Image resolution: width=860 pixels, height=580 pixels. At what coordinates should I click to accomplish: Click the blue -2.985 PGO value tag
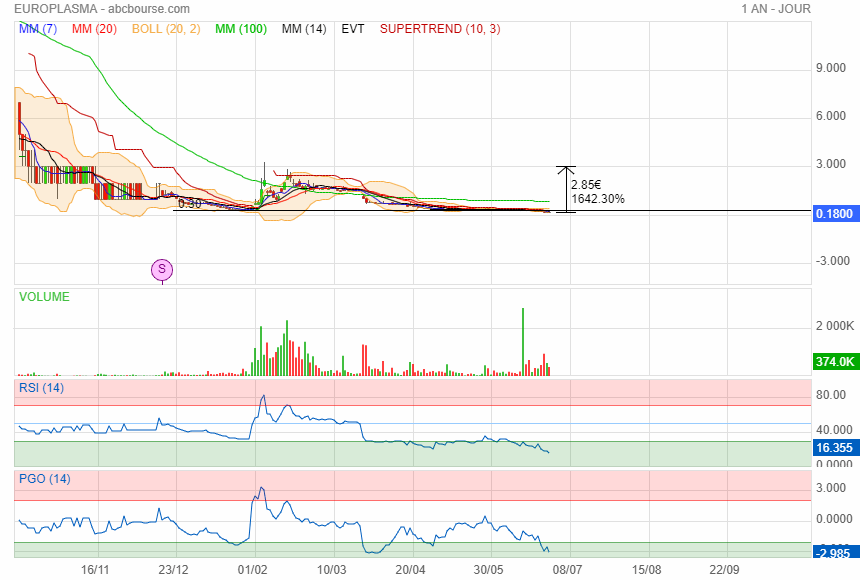(834, 553)
